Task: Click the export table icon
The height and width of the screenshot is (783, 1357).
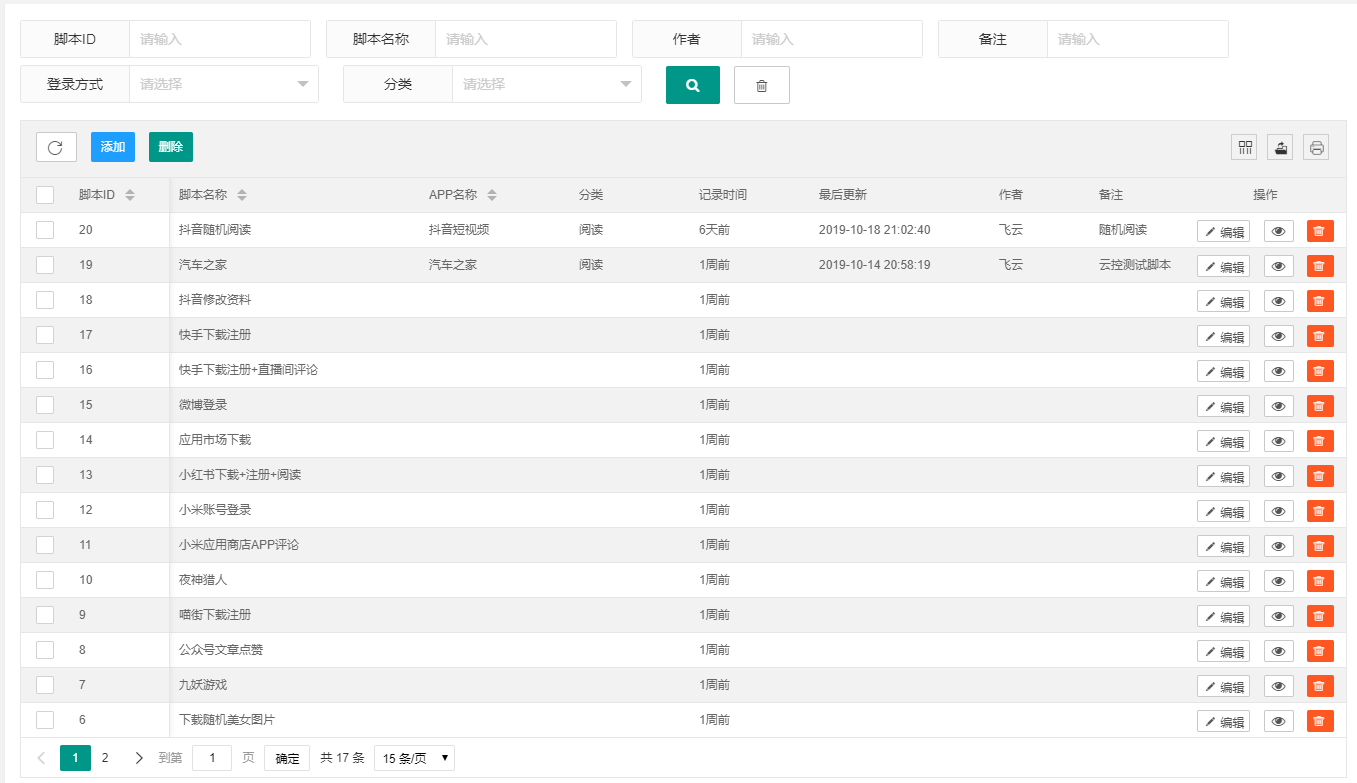Action: click(1281, 147)
